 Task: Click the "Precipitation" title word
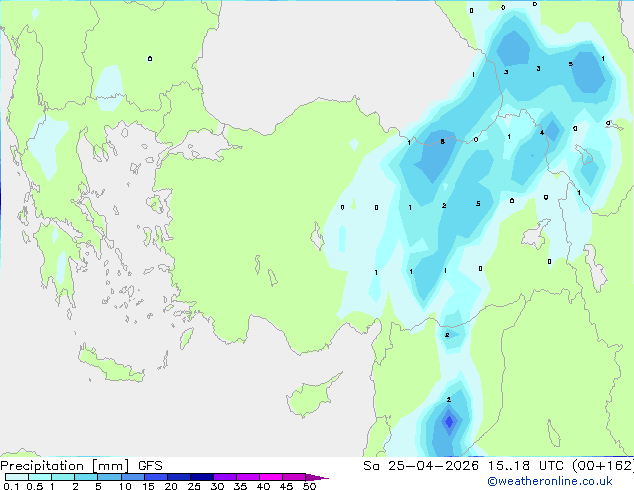coord(42,466)
